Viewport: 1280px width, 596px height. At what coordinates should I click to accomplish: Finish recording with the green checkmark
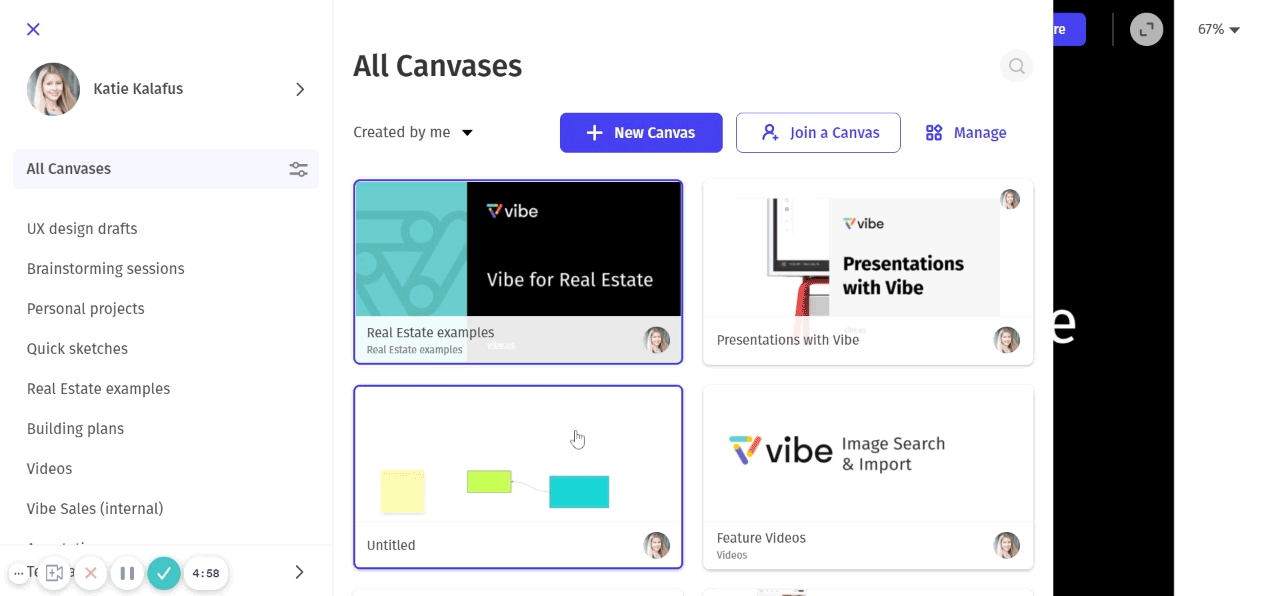pyautogui.click(x=164, y=573)
